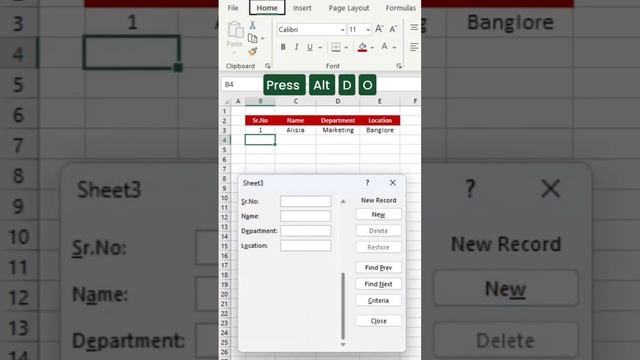Screen dimensions: 640x360
Task: Click cell containing Marketing
Action: 338,130
